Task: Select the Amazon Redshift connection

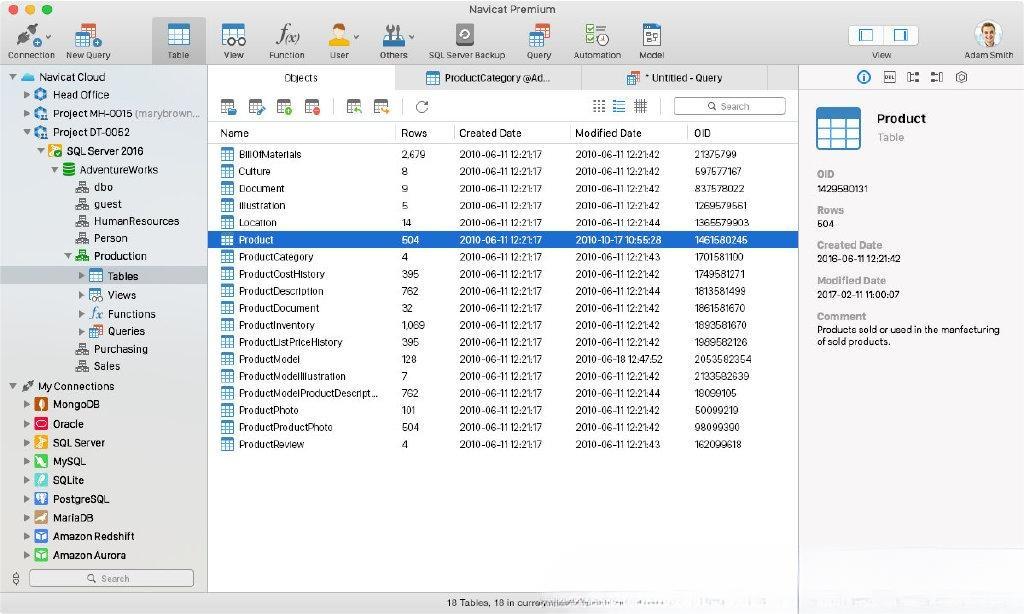Action: click(93, 536)
